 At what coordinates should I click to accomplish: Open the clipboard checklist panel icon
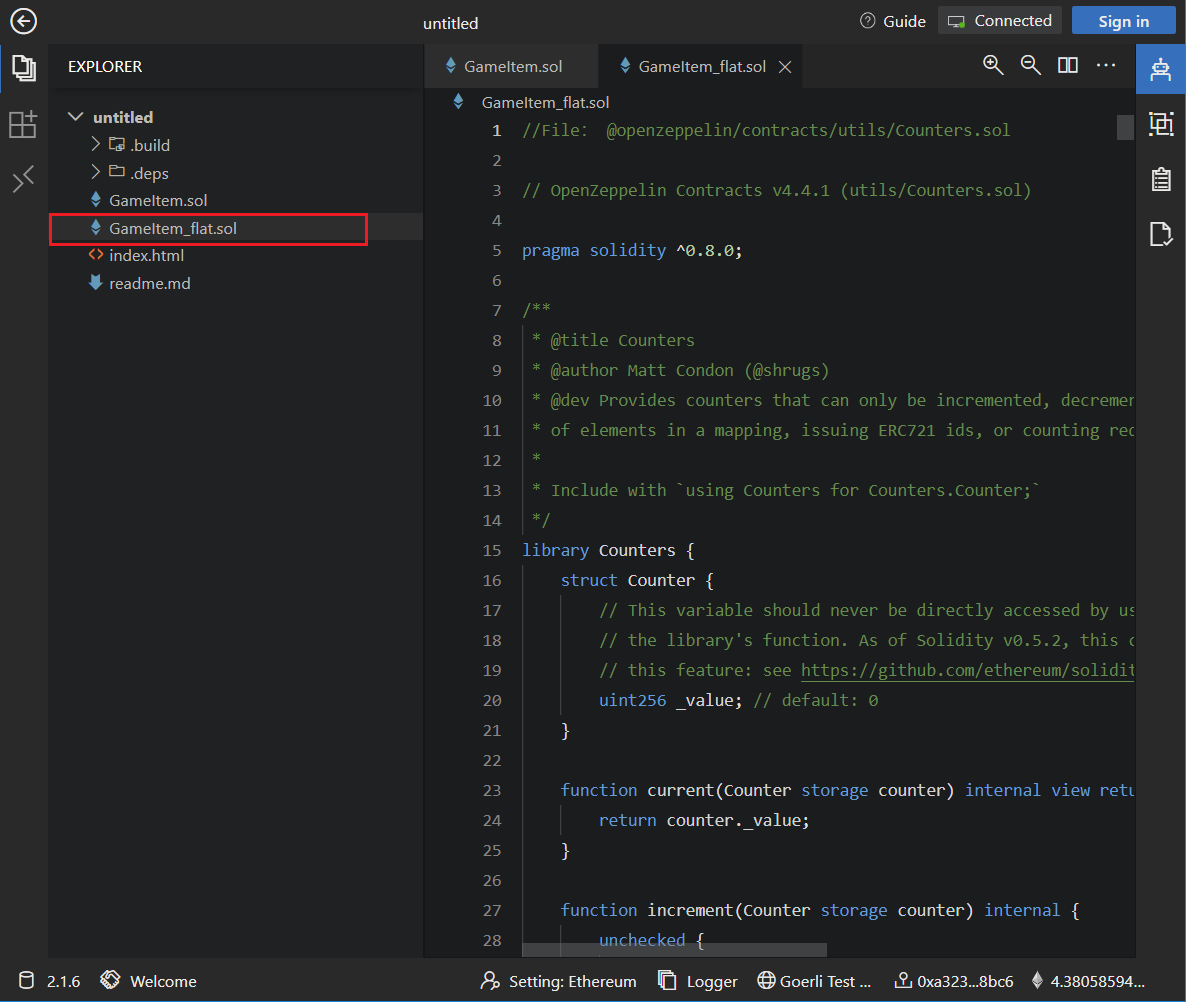click(x=1160, y=179)
